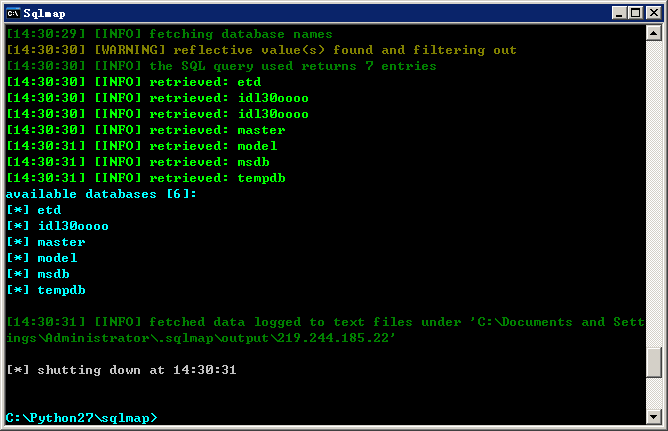Image resolution: width=668 pixels, height=431 pixels.
Task: Click the 'available databases [6]:' heading
Action: [101, 194]
